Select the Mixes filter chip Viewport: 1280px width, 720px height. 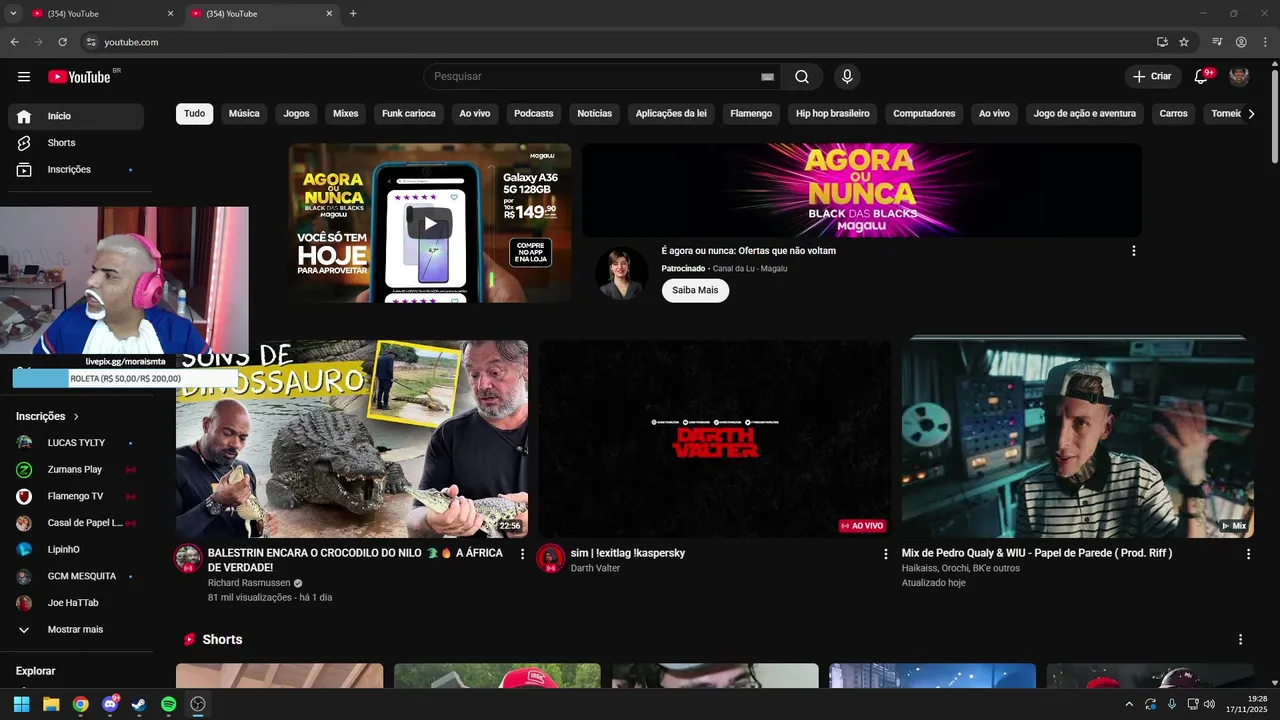coord(345,114)
